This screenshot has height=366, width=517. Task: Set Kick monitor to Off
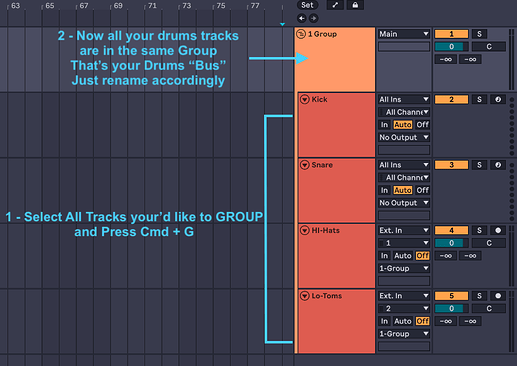tap(422, 125)
